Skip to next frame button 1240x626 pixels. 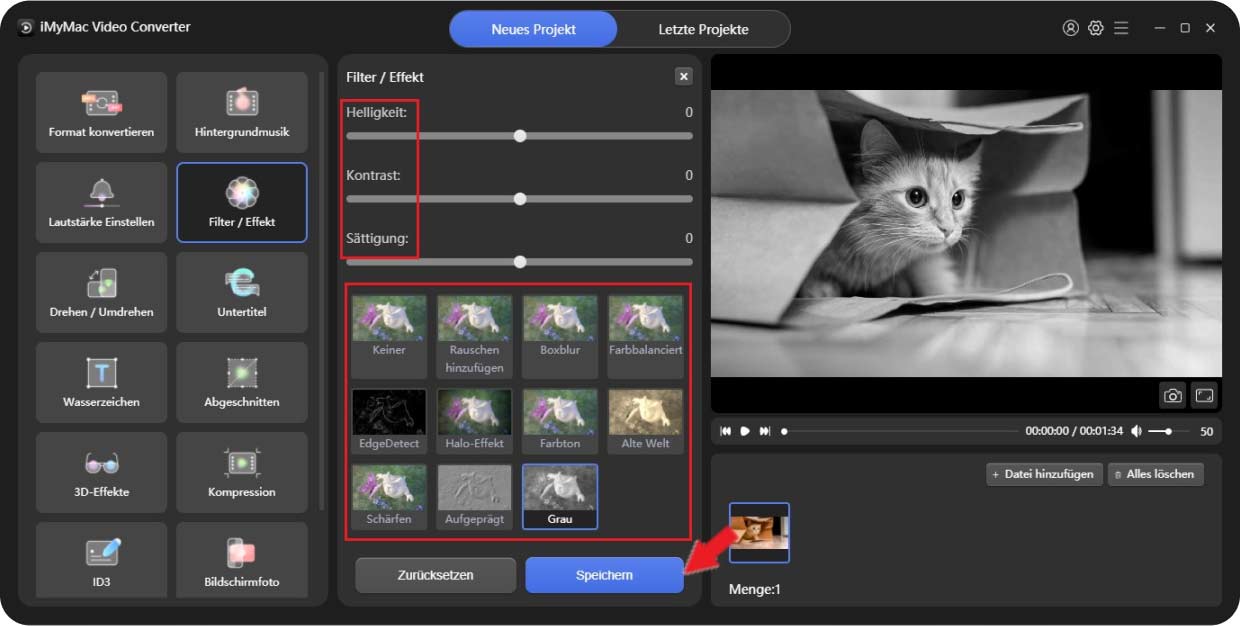[765, 431]
